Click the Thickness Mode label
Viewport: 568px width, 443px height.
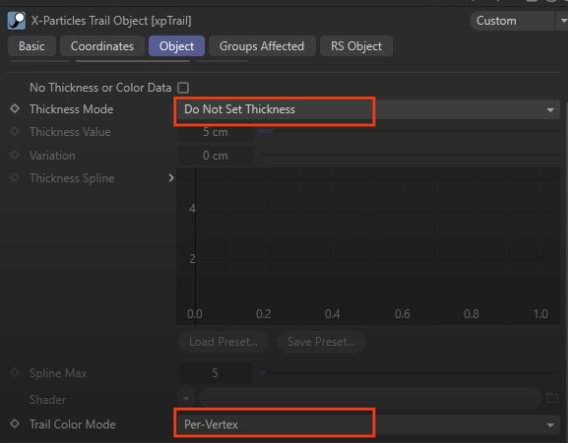pyautogui.click(x=71, y=109)
